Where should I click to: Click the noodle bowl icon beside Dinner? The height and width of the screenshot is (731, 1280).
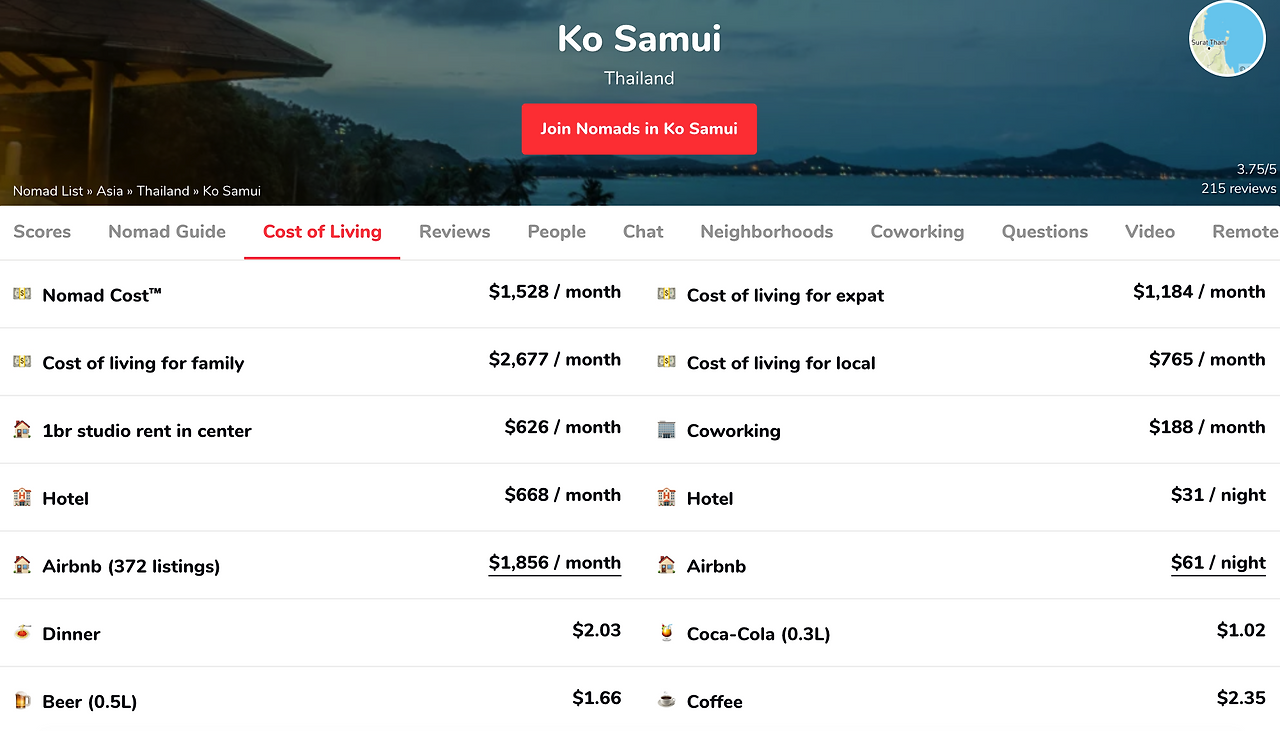pyautogui.click(x=22, y=633)
